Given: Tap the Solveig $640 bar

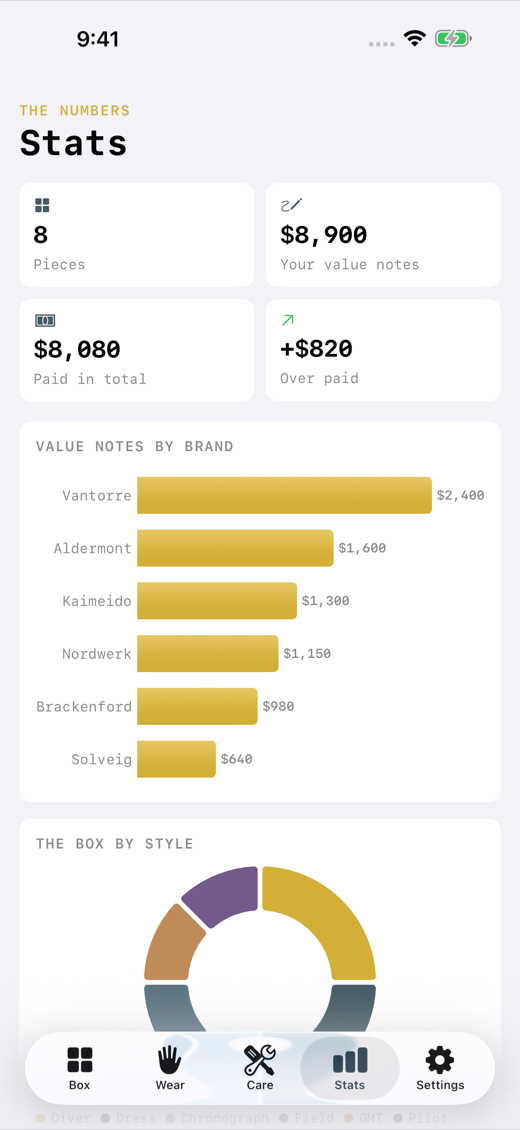Looking at the screenshot, I should click(x=176, y=759).
